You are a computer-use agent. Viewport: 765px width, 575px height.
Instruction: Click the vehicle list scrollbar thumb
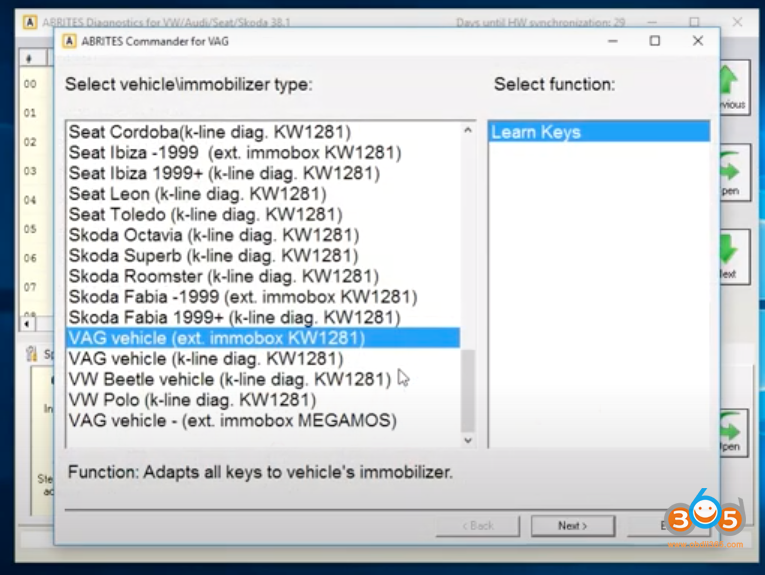[468, 390]
